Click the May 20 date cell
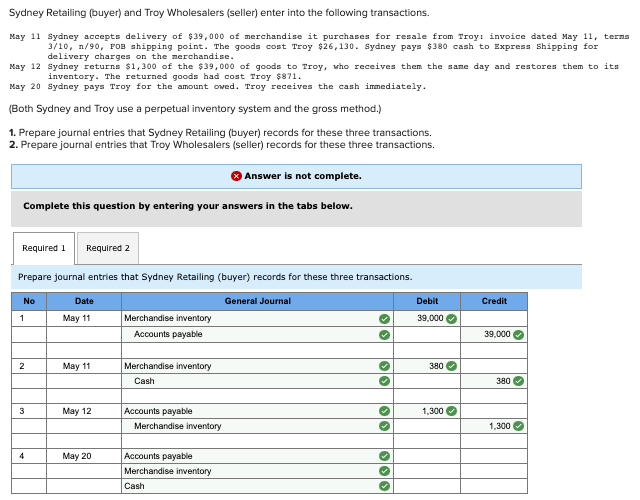The image size is (640, 500). click(84, 456)
